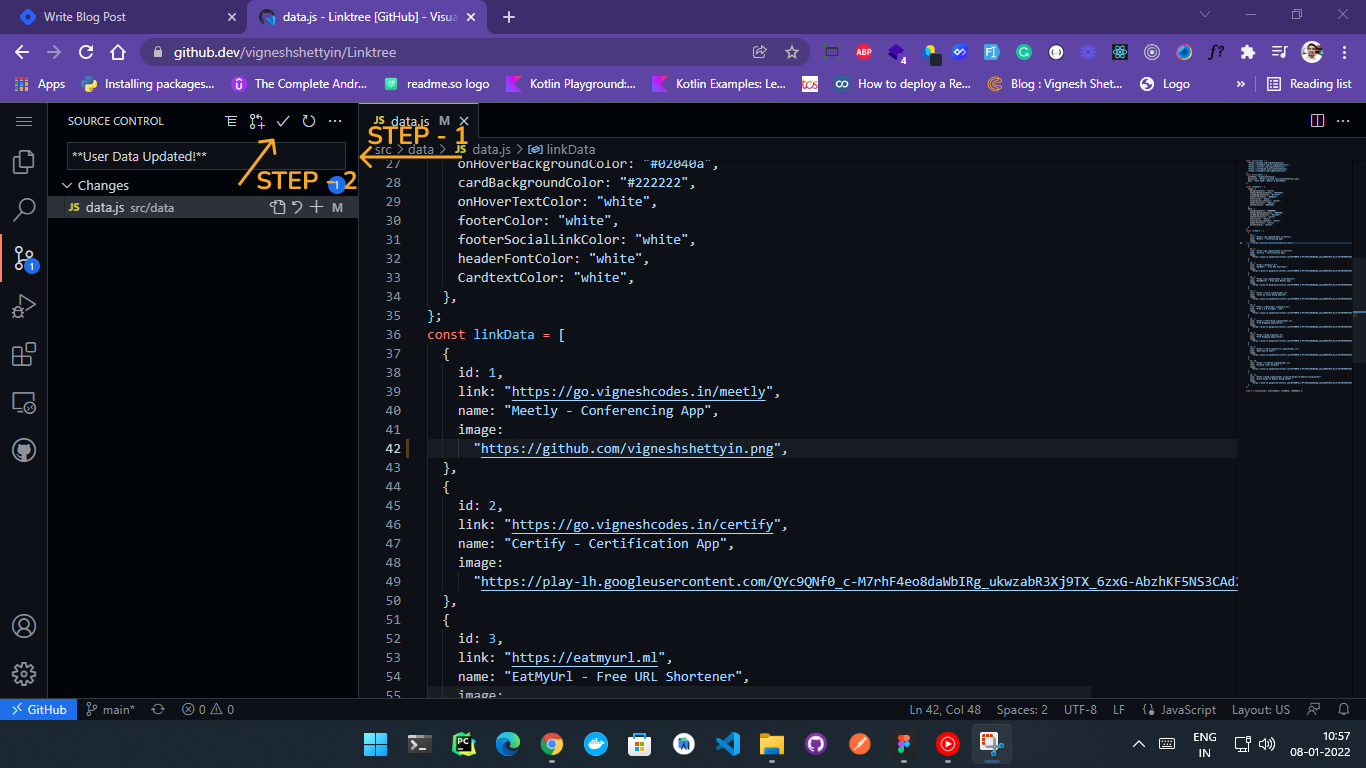The image size is (1366, 768).
Task: Open readme.so logo bookmark
Action: [437, 84]
